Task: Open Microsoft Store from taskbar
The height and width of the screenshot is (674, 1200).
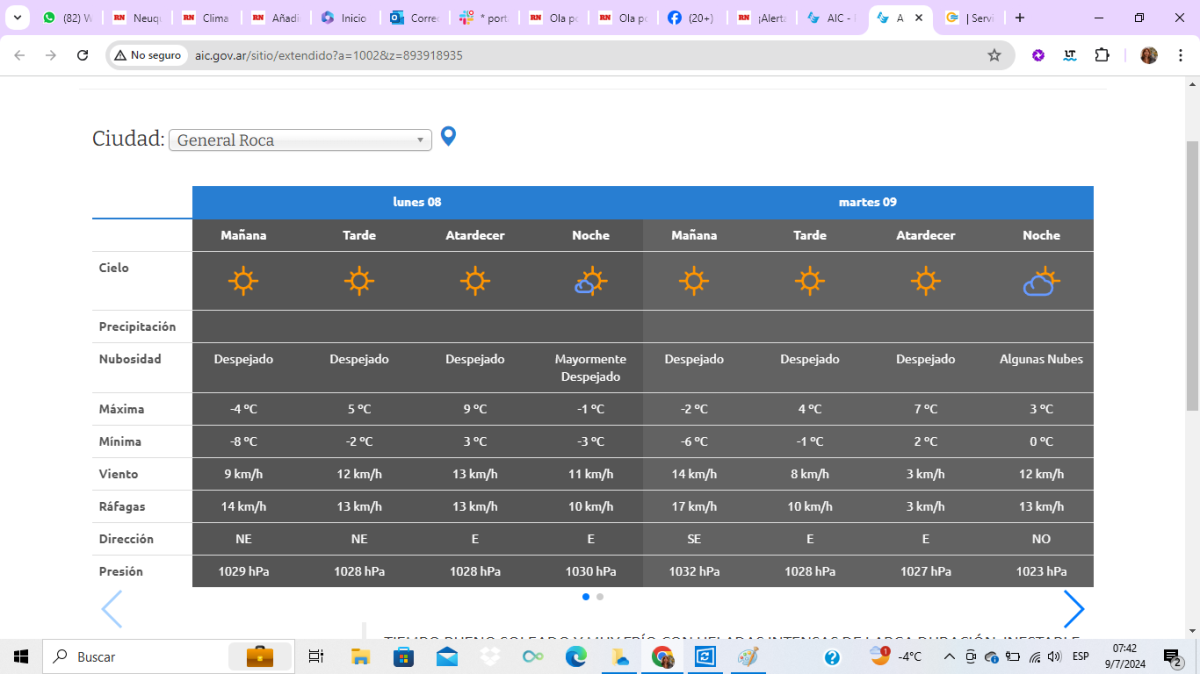Action: (x=404, y=657)
